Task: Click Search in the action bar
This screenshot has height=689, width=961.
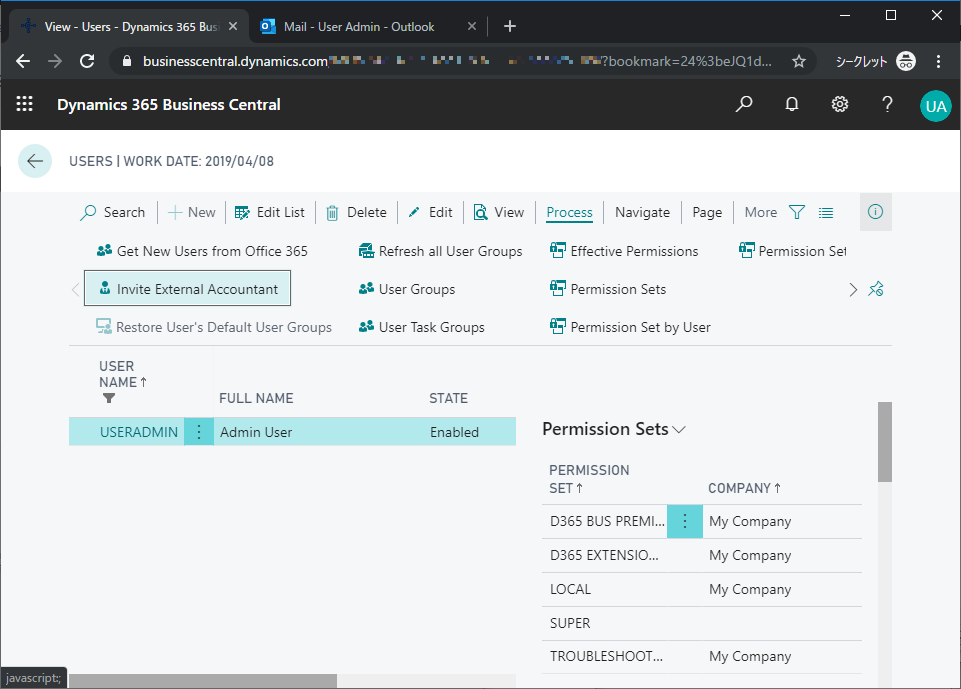Action: 113,212
